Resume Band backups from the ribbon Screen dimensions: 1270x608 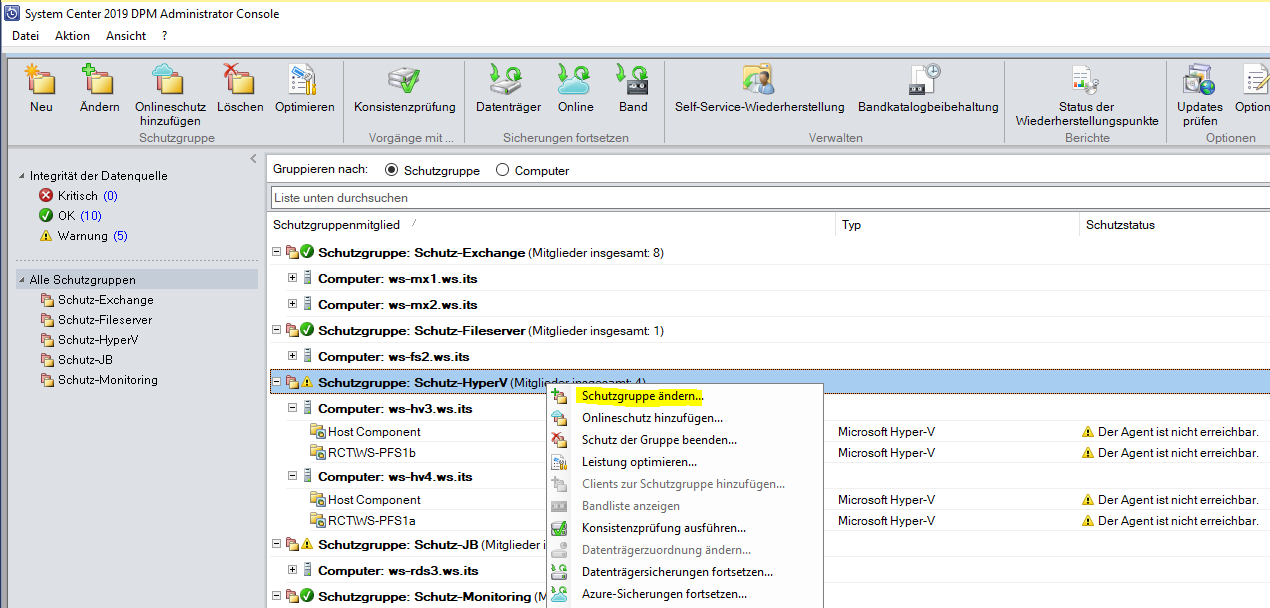pos(633,79)
